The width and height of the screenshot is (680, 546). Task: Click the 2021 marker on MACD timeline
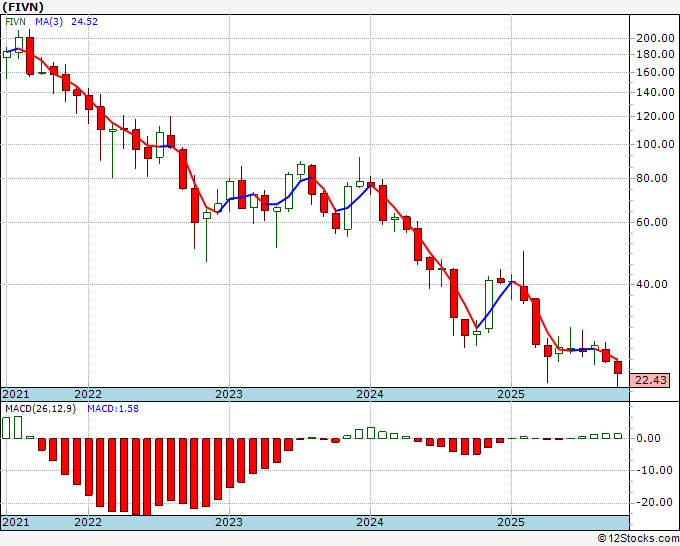click(15, 522)
